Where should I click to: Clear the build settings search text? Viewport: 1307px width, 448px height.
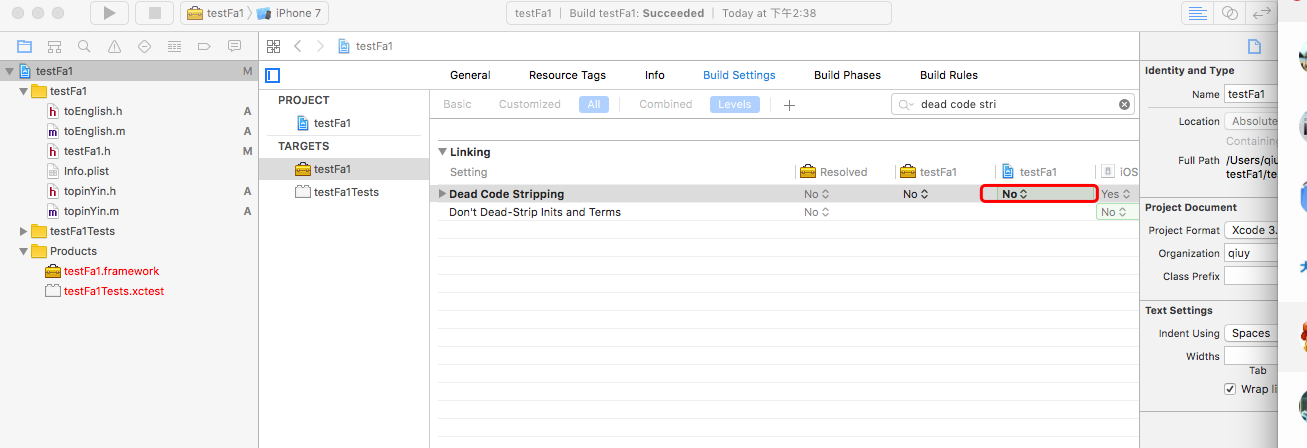click(1124, 104)
